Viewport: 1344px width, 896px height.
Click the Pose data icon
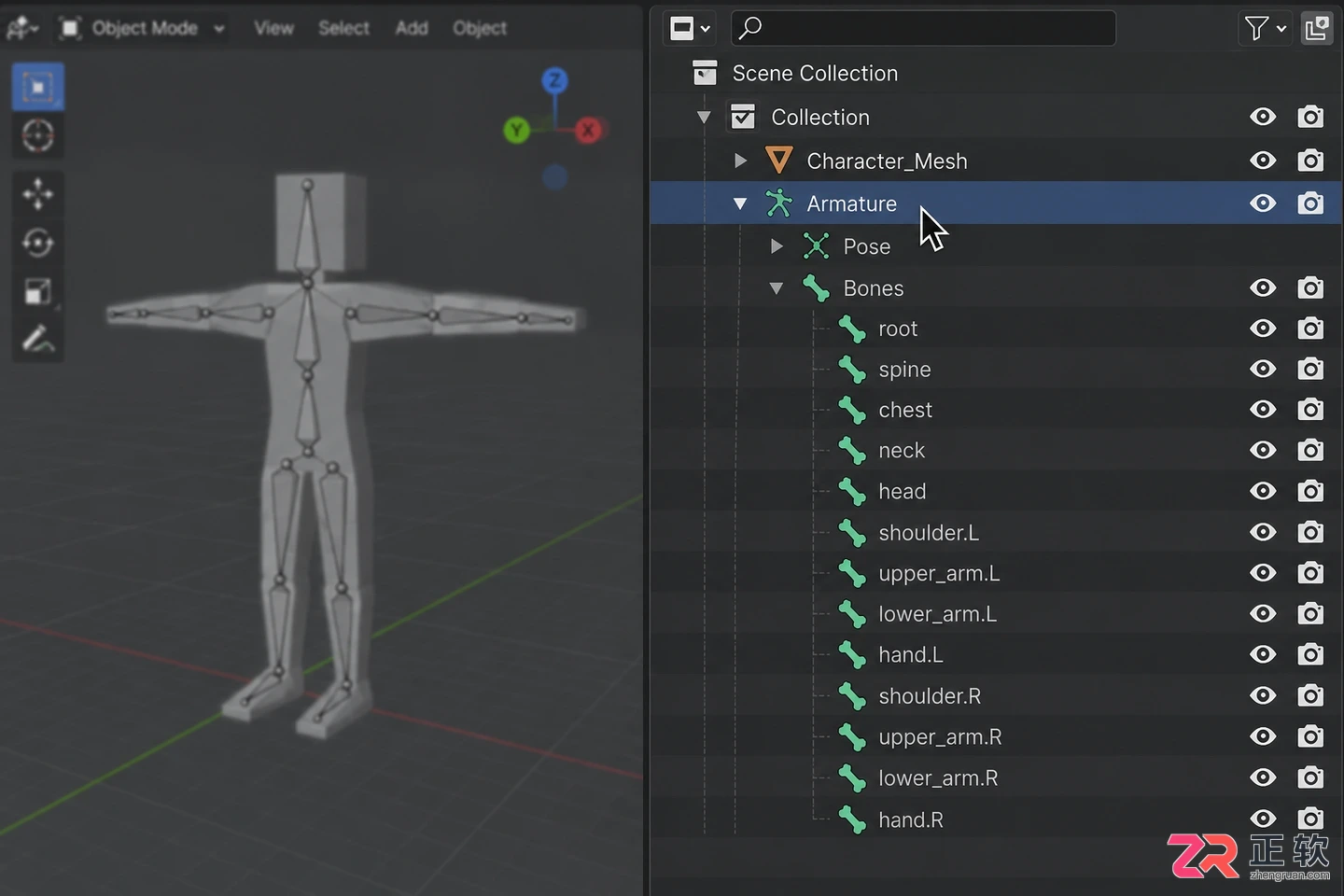816,246
